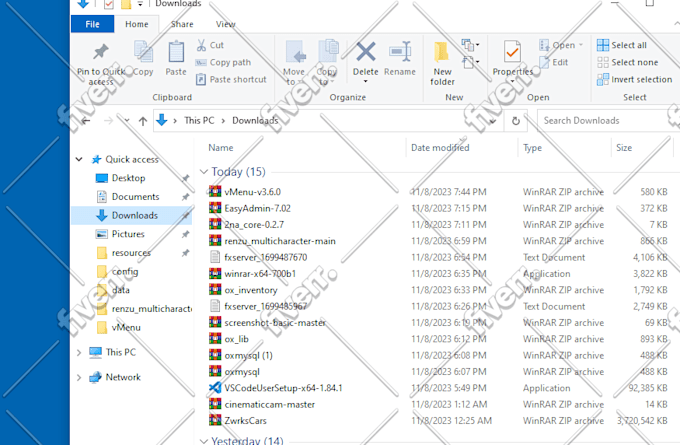The width and height of the screenshot is (680, 445).
Task: Select the ox_inventory archive
Action: (x=251, y=290)
